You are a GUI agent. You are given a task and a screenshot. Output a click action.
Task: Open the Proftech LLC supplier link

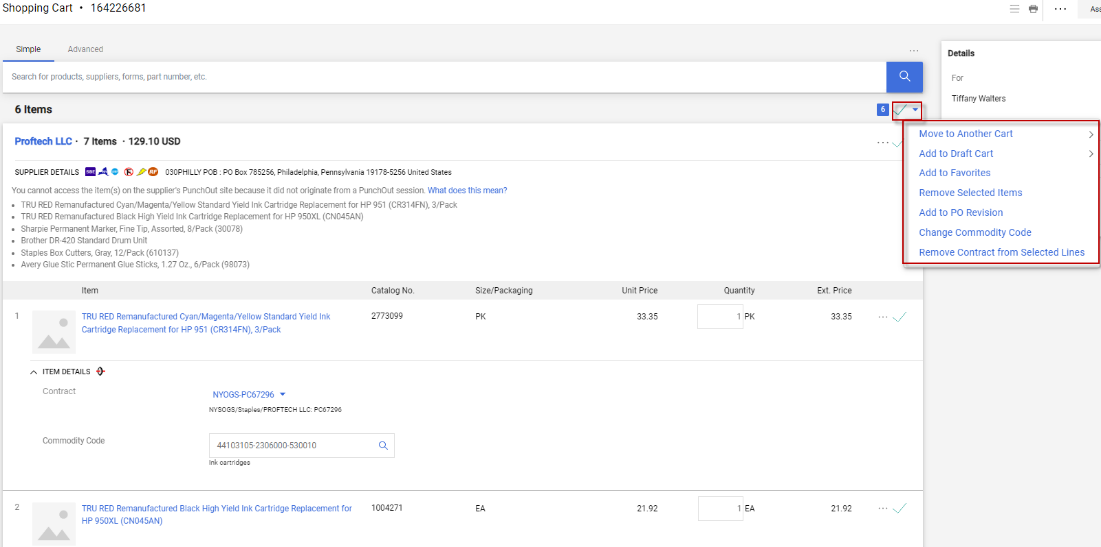click(x=42, y=142)
